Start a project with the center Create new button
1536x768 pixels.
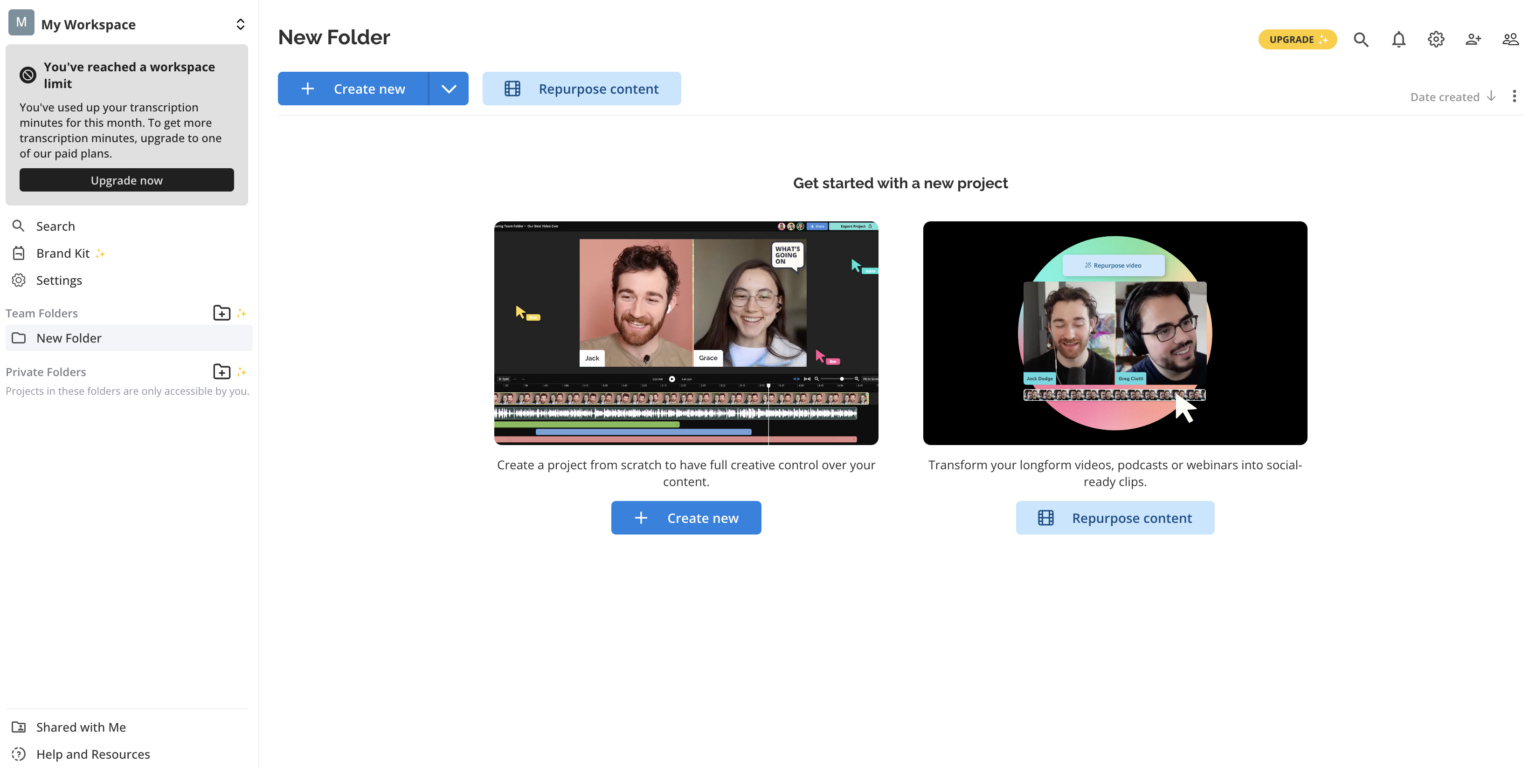686,517
